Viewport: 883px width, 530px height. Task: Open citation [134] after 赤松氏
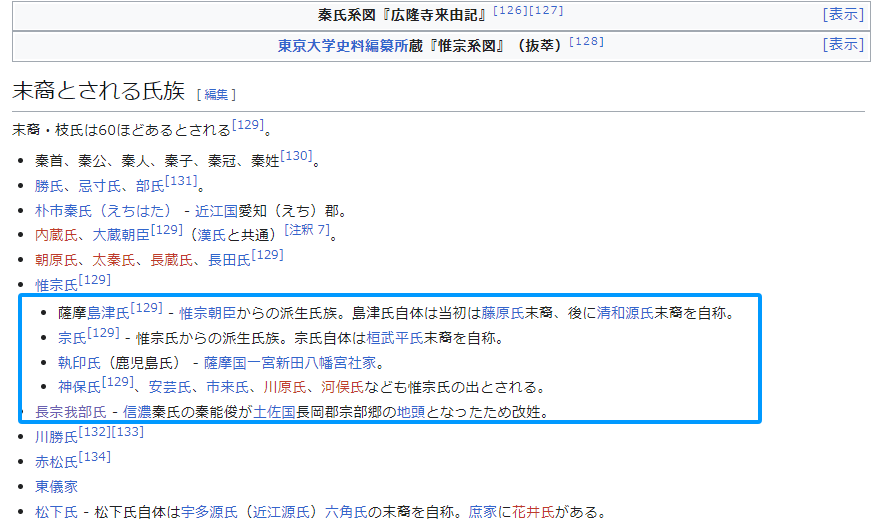tap(95, 457)
